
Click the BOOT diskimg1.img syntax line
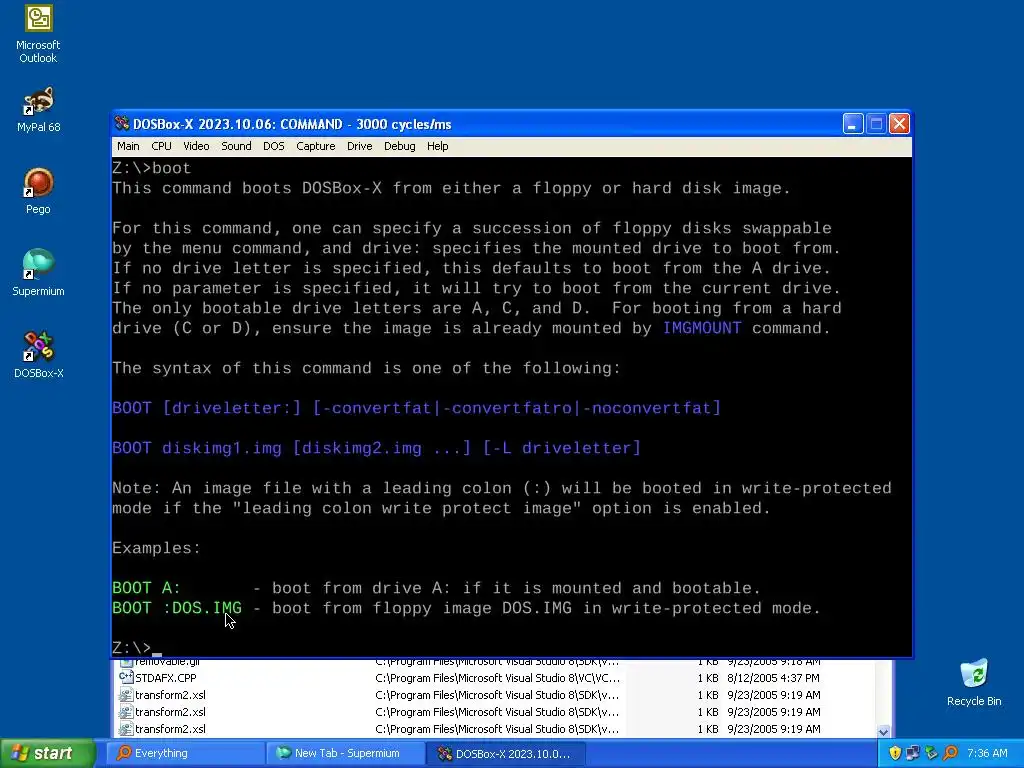click(377, 448)
